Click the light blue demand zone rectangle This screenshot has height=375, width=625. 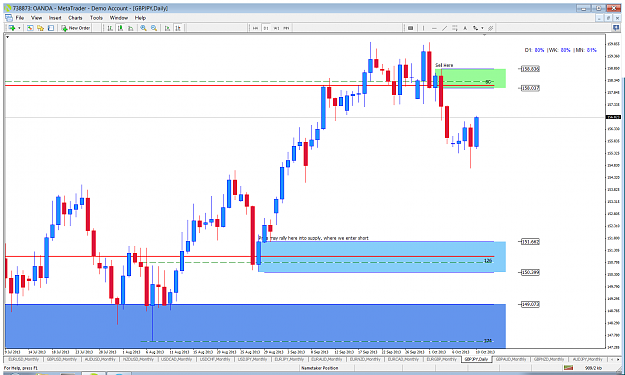click(x=382, y=257)
